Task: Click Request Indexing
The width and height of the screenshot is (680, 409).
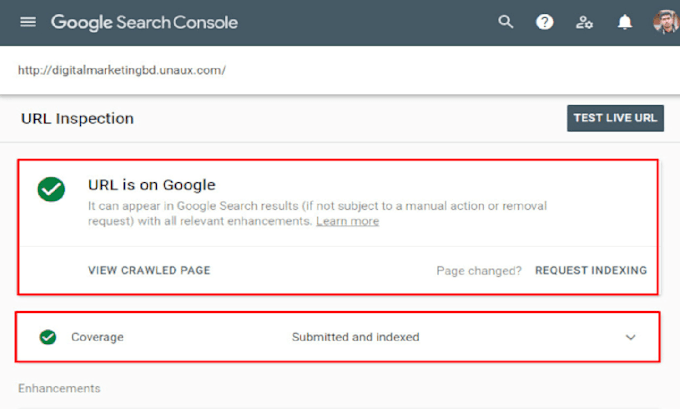Action: tap(591, 270)
